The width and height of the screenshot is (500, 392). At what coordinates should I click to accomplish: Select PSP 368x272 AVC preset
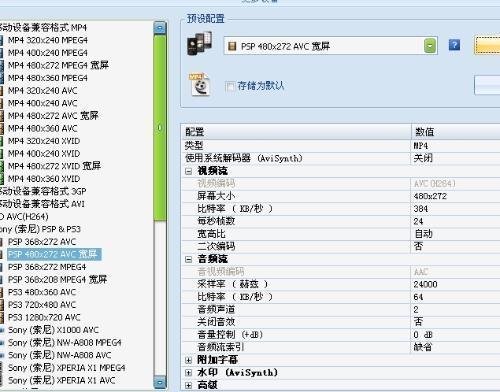(42, 242)
